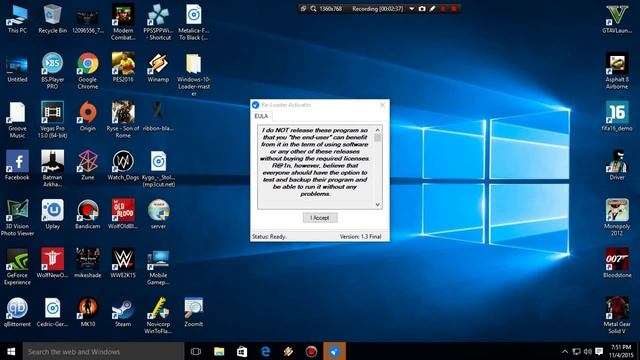
Task: Select the Bandicam desktop icon
Action: (x=88, y=214)
